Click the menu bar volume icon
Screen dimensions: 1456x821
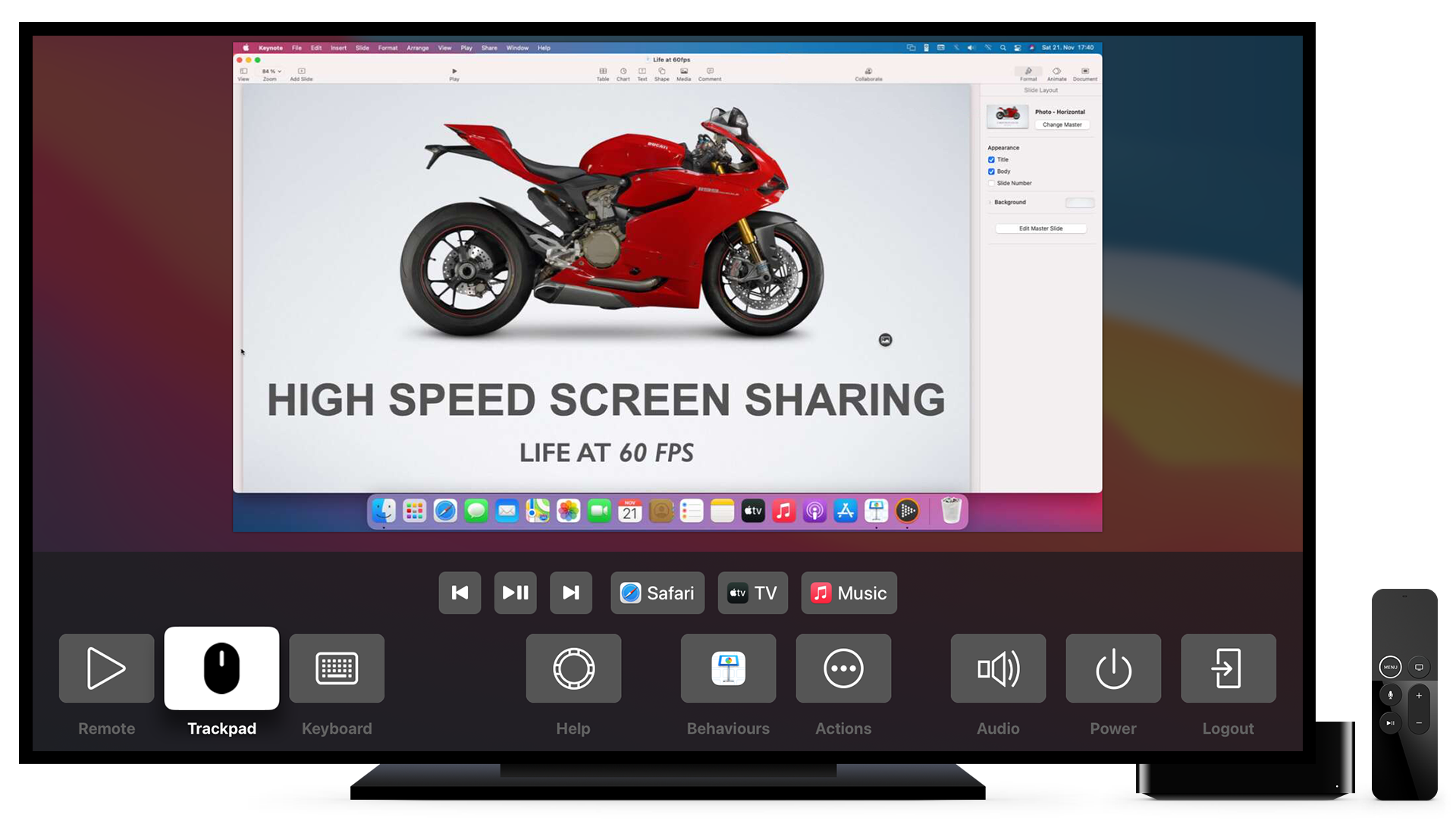pos(971,48)
